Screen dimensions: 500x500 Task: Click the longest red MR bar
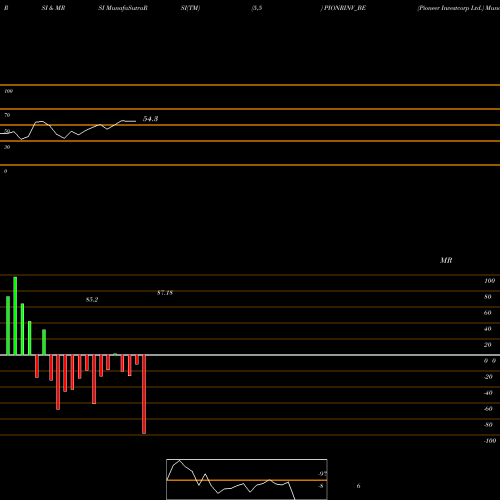click(144, 394)
